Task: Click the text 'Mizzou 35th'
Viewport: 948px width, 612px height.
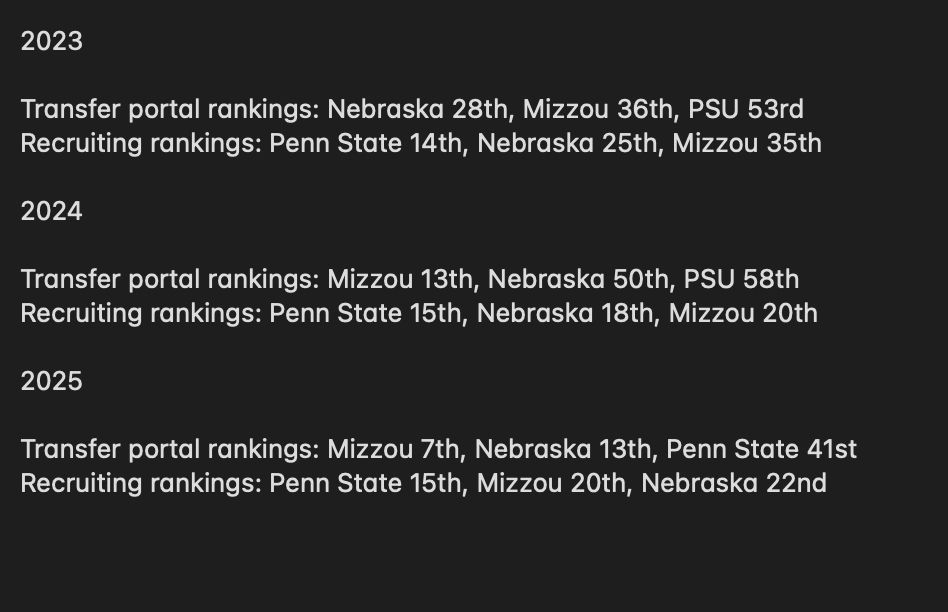Action: (x=747, y=143)
